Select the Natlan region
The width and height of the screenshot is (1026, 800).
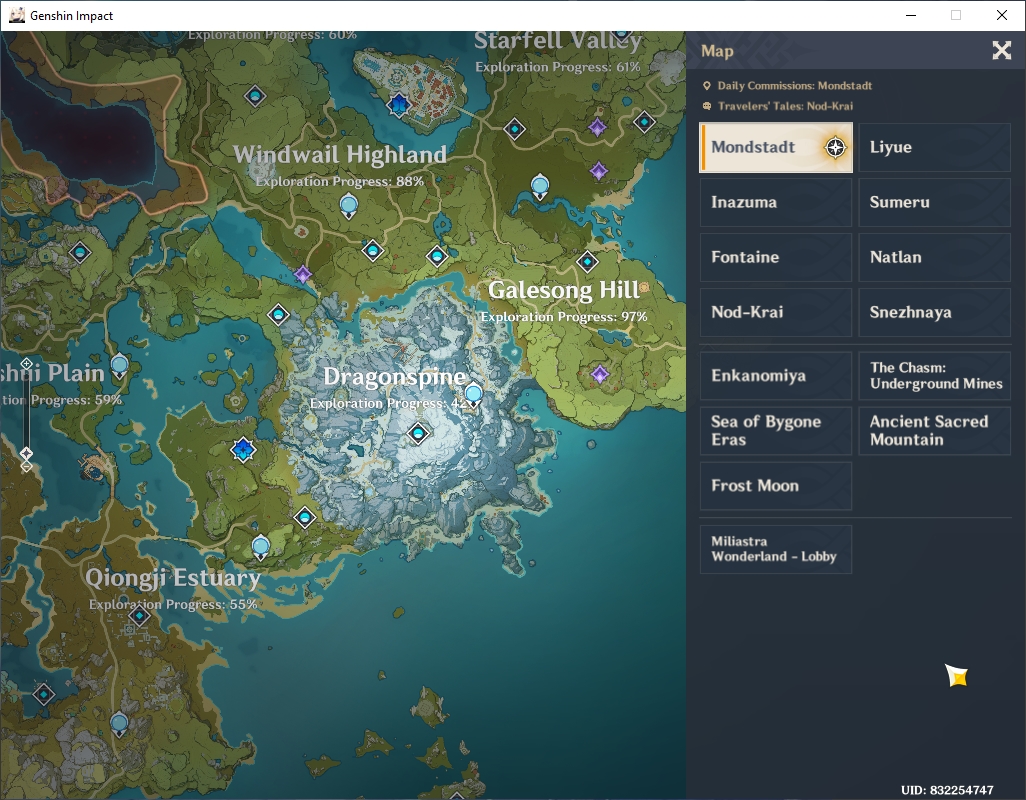(x=934, y=257)
